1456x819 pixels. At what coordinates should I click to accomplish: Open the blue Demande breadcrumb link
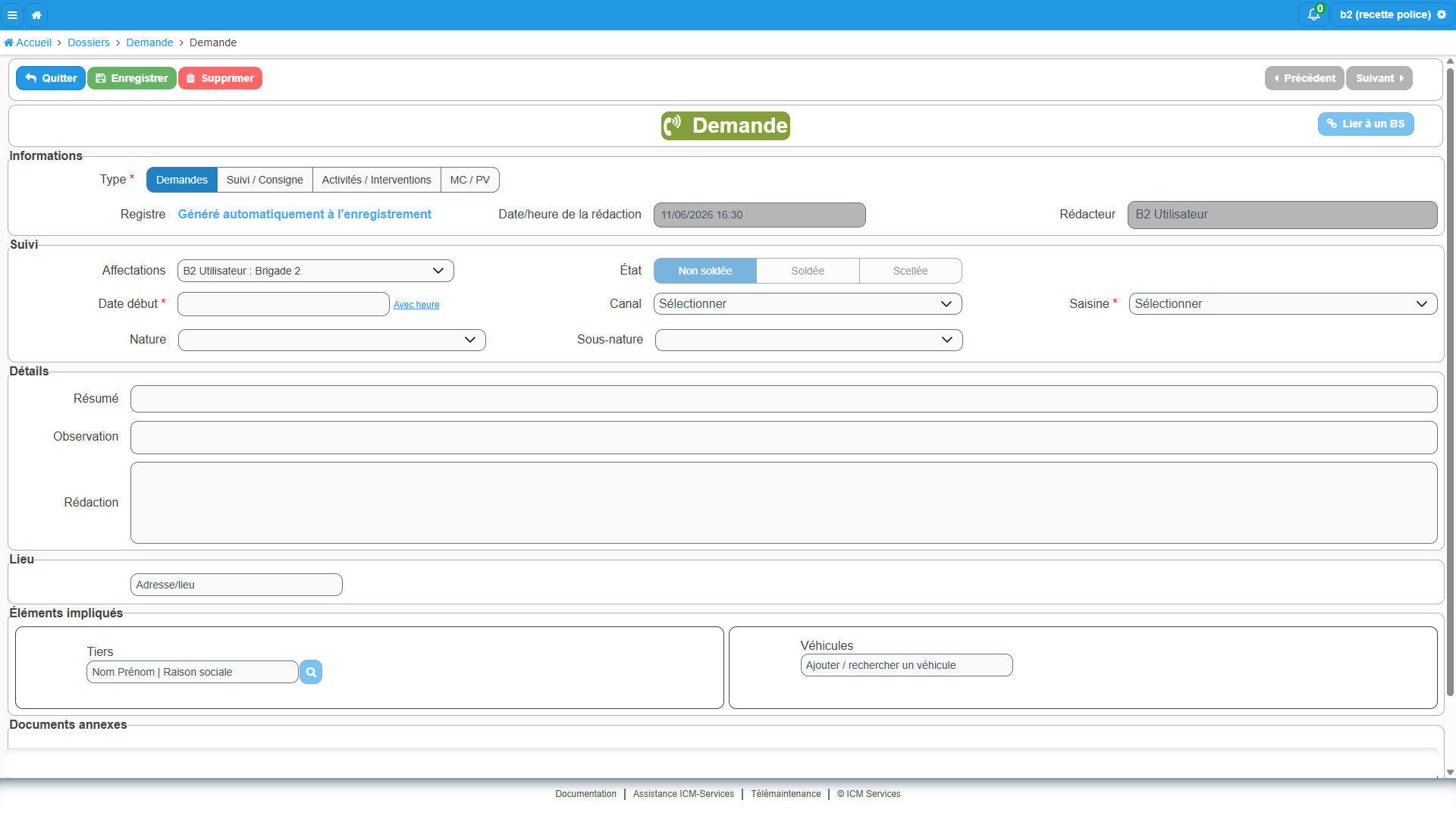pos(149,42)
